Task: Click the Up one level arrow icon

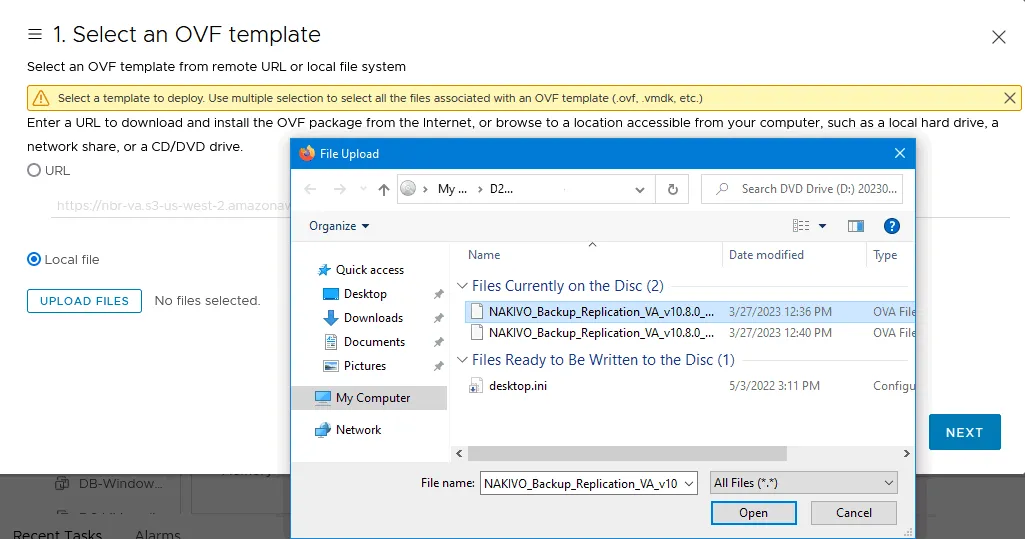Action: coord(384,189)
